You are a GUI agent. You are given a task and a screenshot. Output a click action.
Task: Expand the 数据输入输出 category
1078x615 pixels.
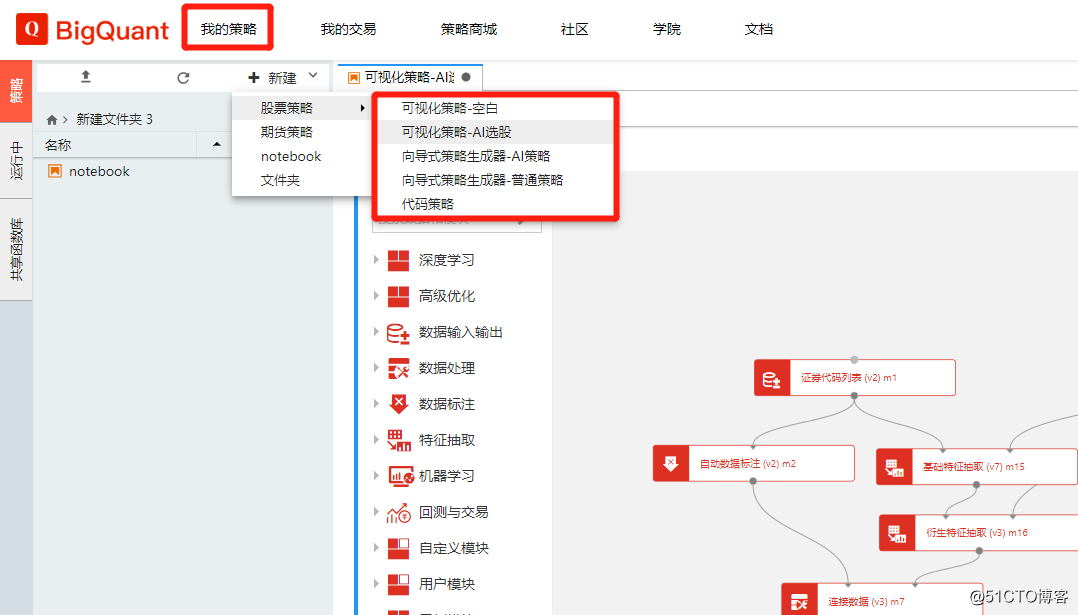(x=376, y=332)
